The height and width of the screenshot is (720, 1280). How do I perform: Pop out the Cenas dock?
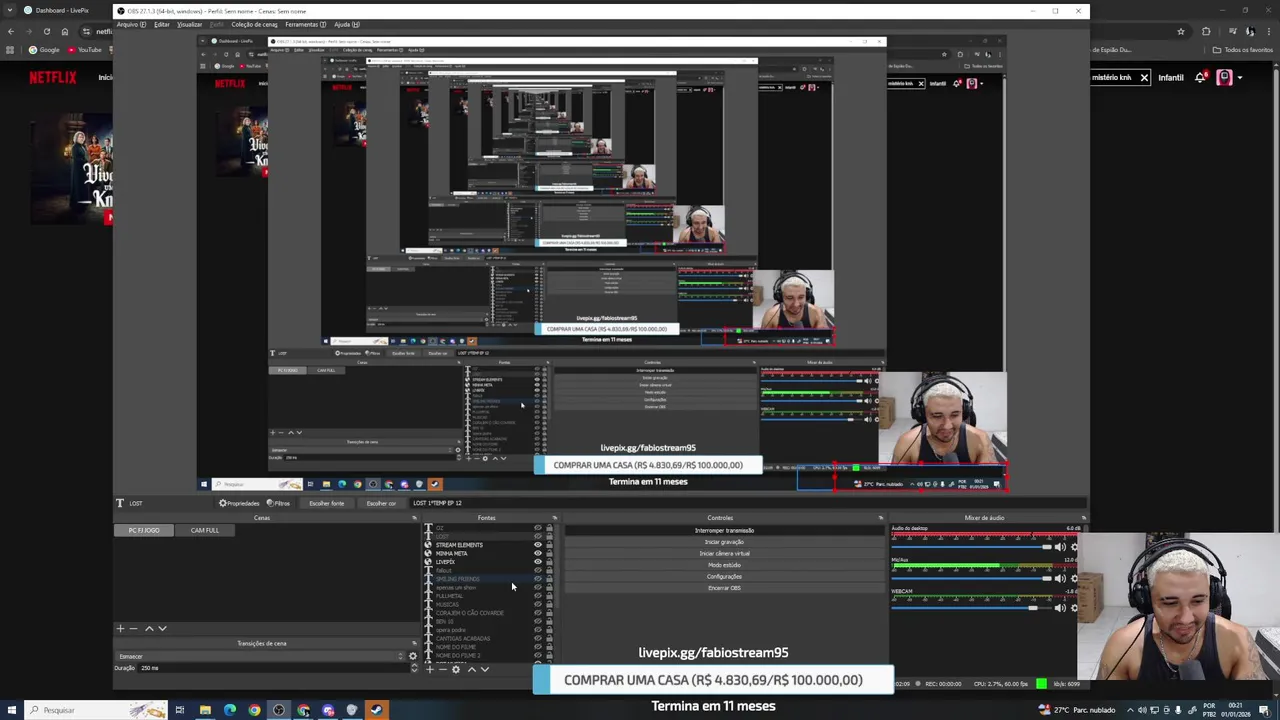click(414, 518)
